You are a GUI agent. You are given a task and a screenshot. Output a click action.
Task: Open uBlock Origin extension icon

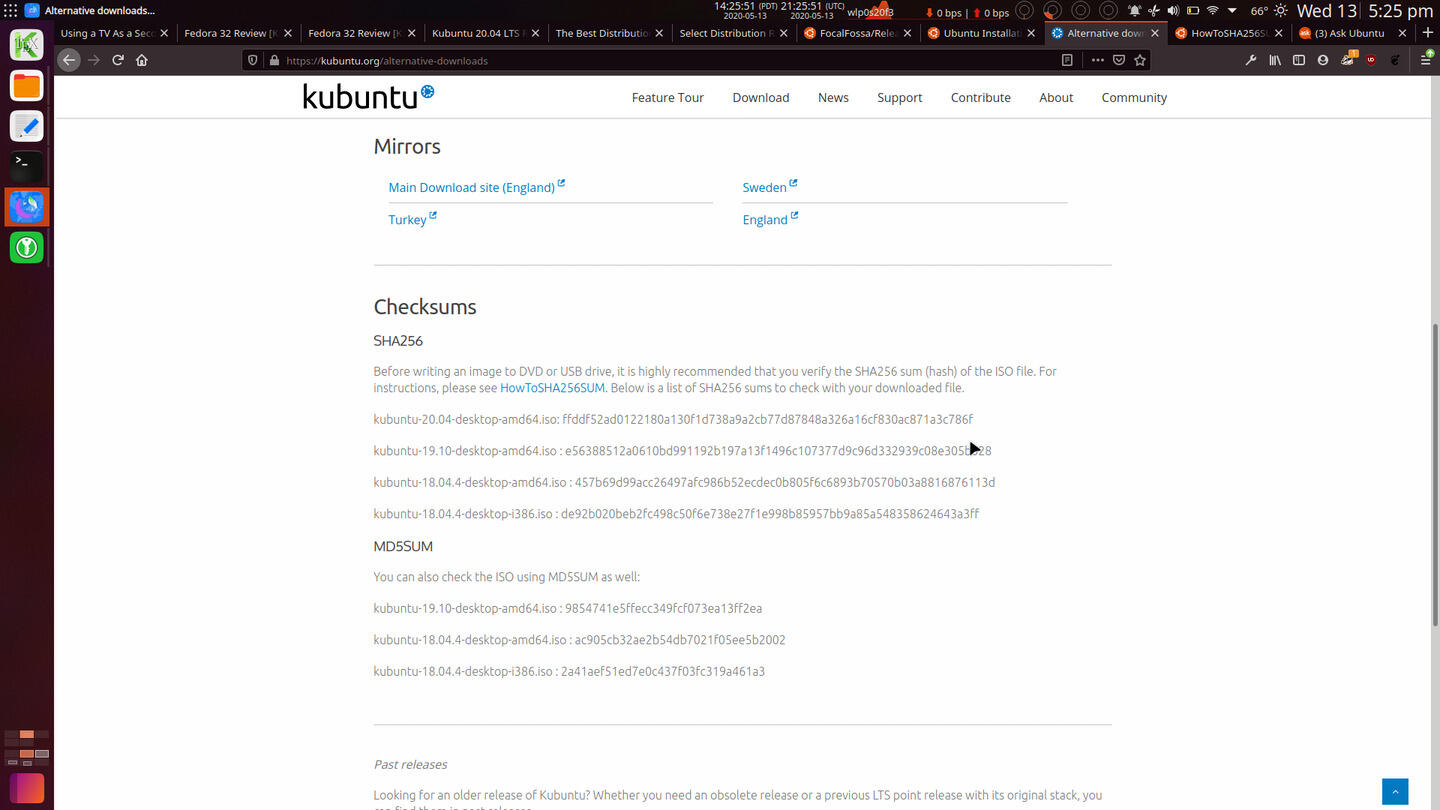(x=1371, y=60)
